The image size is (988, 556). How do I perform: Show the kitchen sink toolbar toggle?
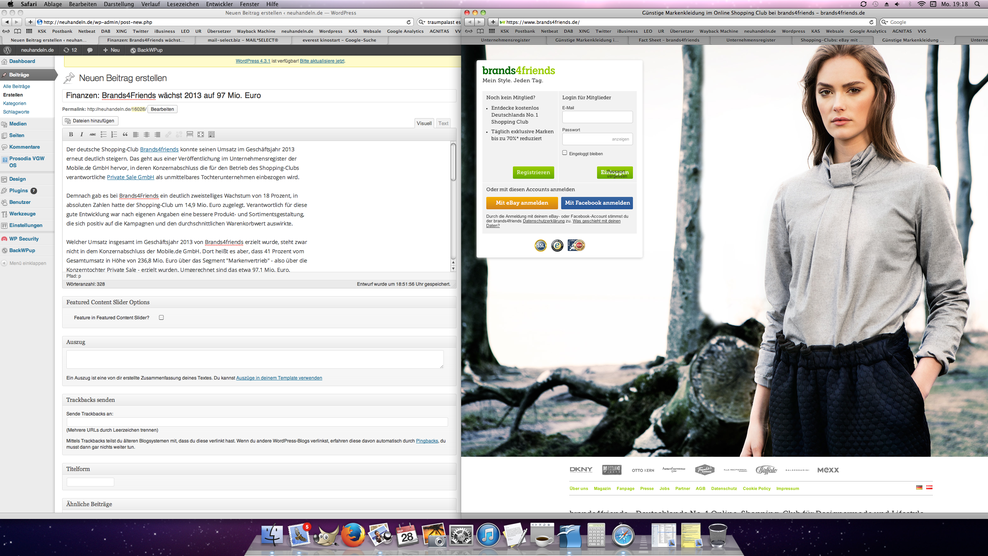click(x=211, y=134)
